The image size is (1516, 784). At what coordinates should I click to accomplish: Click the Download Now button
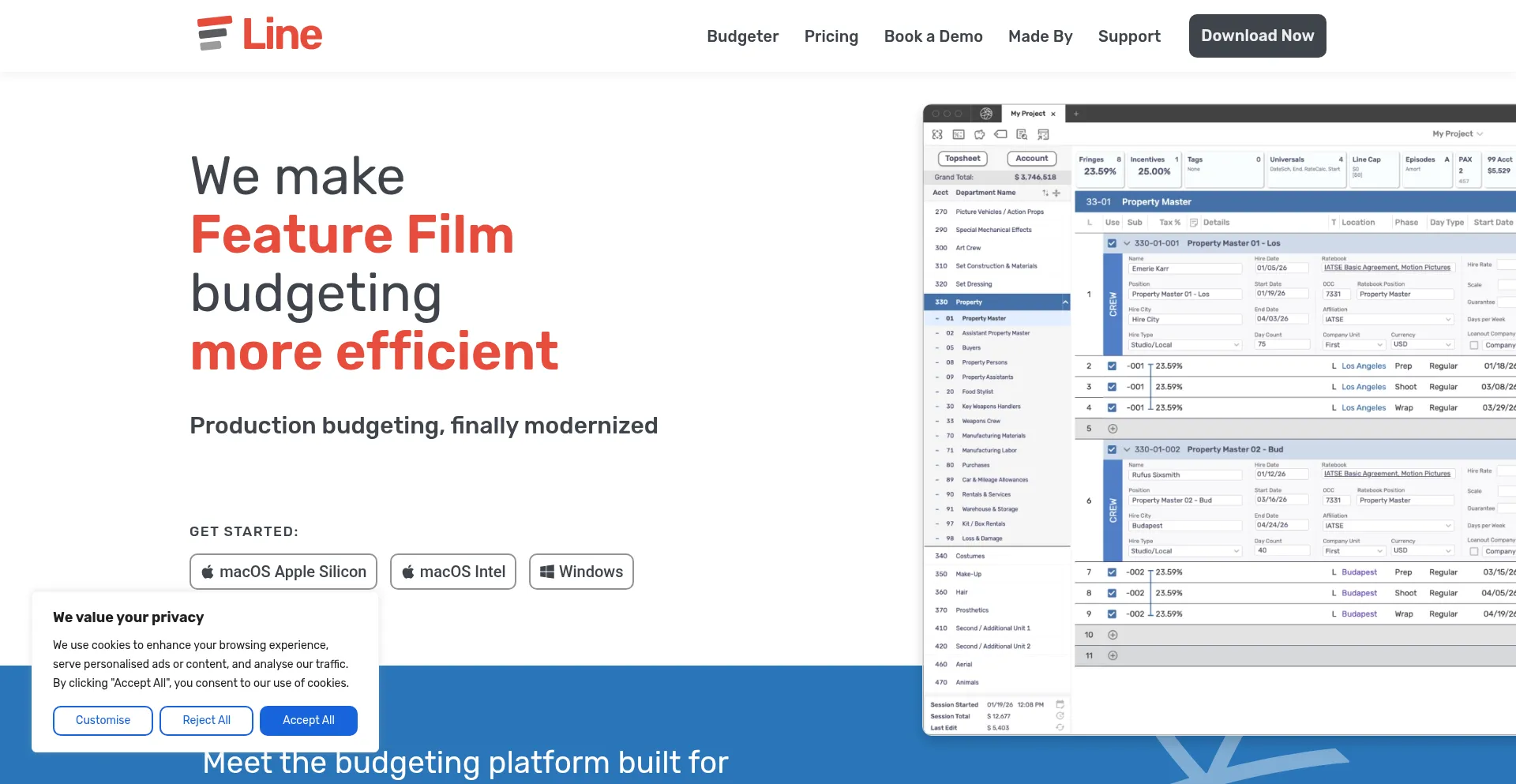1257,36
